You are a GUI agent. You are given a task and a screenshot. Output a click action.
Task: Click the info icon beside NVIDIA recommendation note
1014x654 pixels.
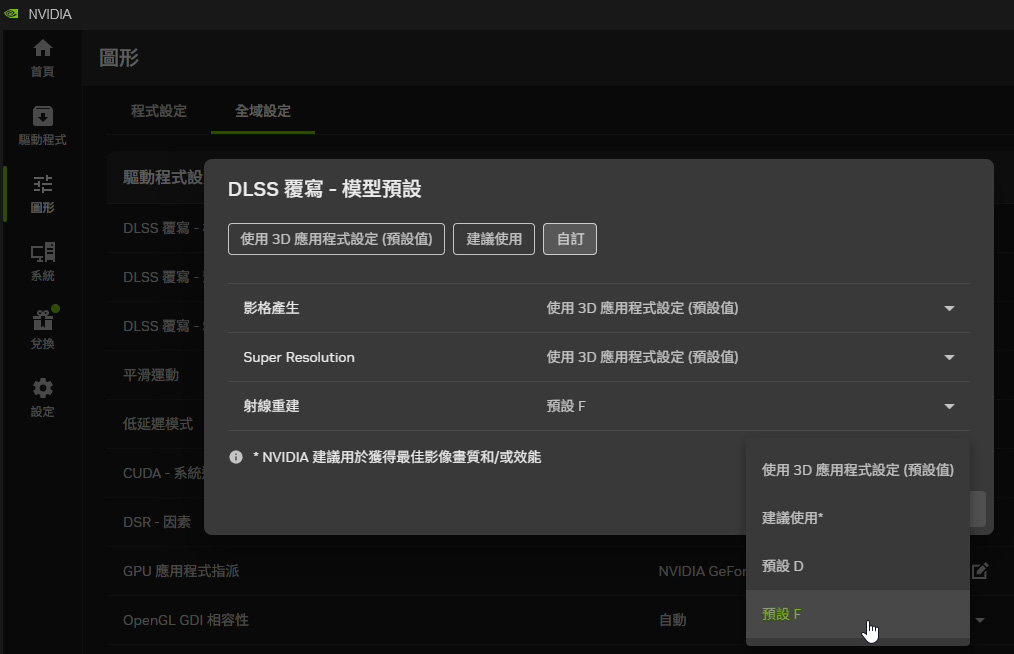coord(236,457)
